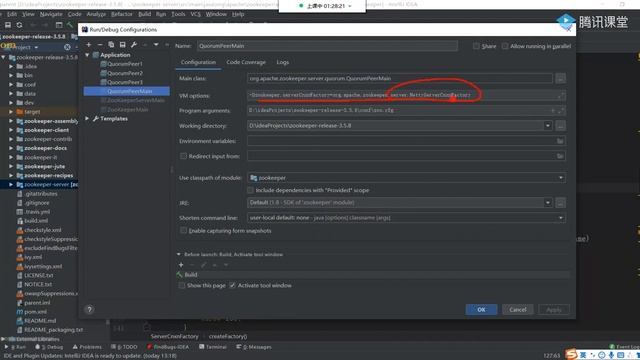
Task: Expand the conf folder in project tree
Action: 11,84
